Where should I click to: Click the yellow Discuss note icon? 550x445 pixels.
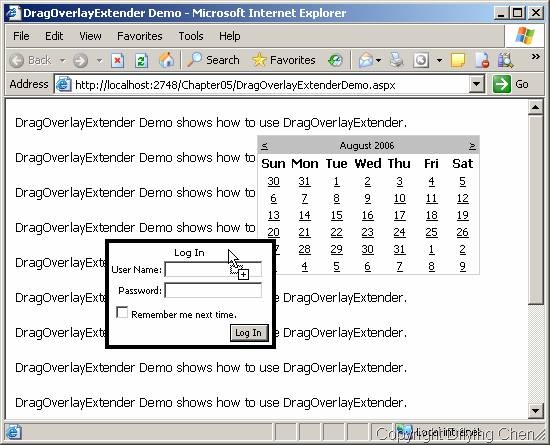point(458,60)
